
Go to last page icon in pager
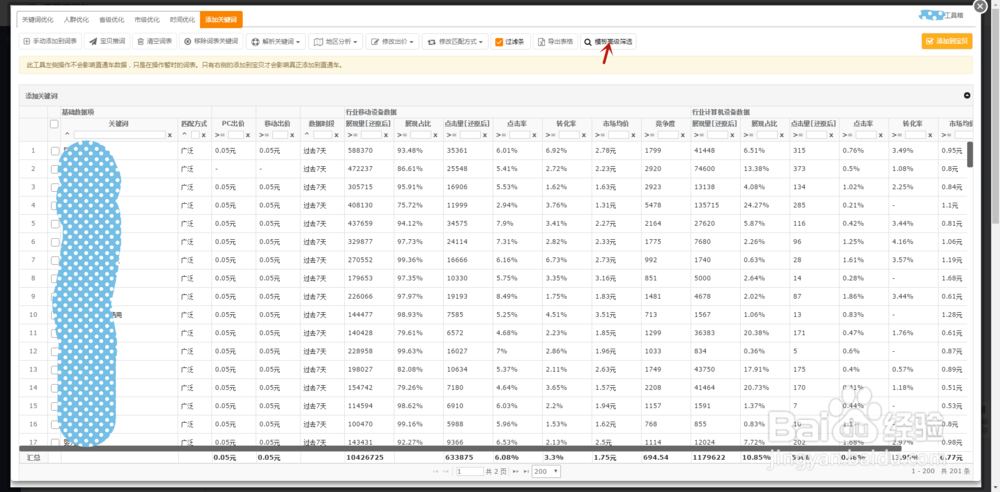[526, 472]
